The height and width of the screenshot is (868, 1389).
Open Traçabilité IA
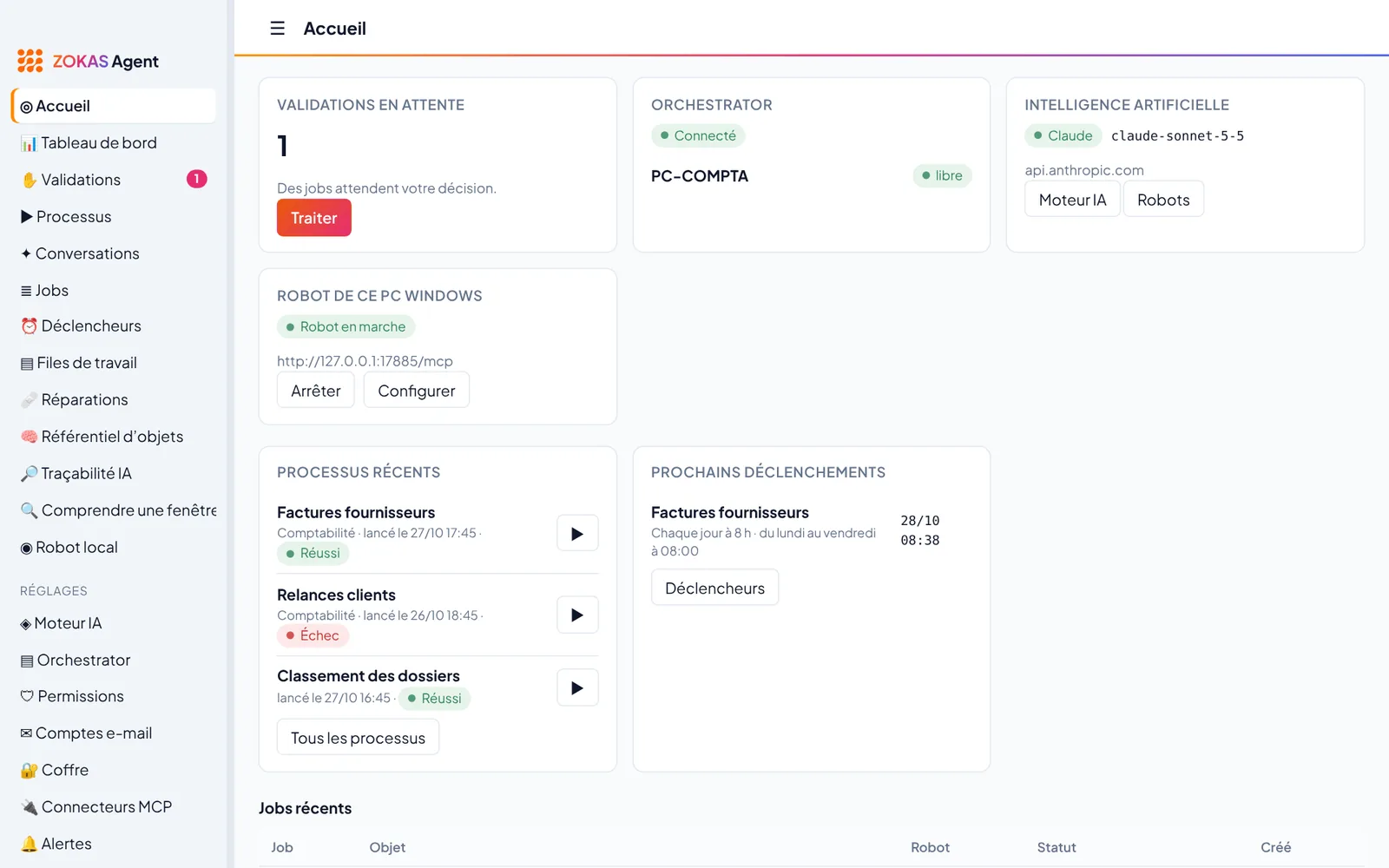[x=114, y=474]
